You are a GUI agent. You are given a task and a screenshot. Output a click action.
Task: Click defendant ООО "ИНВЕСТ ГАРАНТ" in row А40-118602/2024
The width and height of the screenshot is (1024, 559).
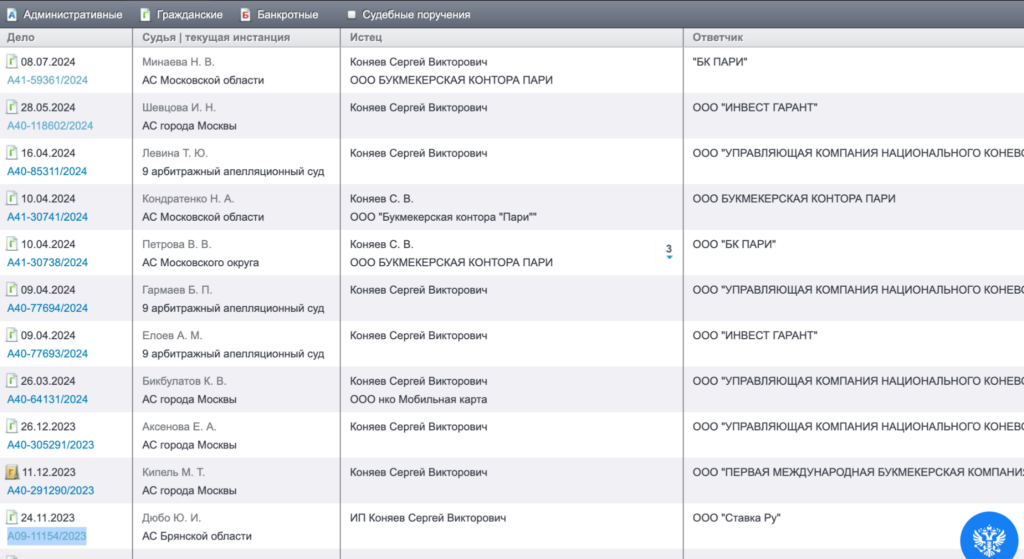pos(755,108)
